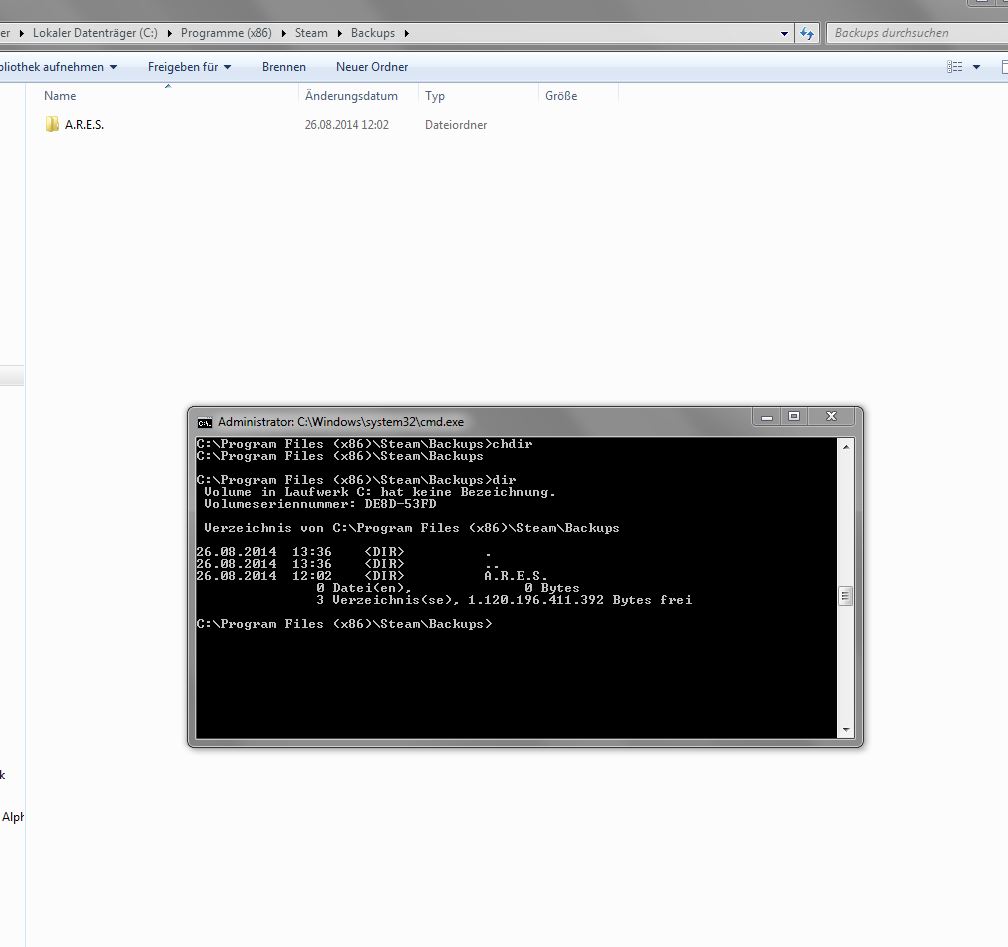Click the Bytes frei line in cmd
This screenshot has height=947, width=1008.
[505, 600]
